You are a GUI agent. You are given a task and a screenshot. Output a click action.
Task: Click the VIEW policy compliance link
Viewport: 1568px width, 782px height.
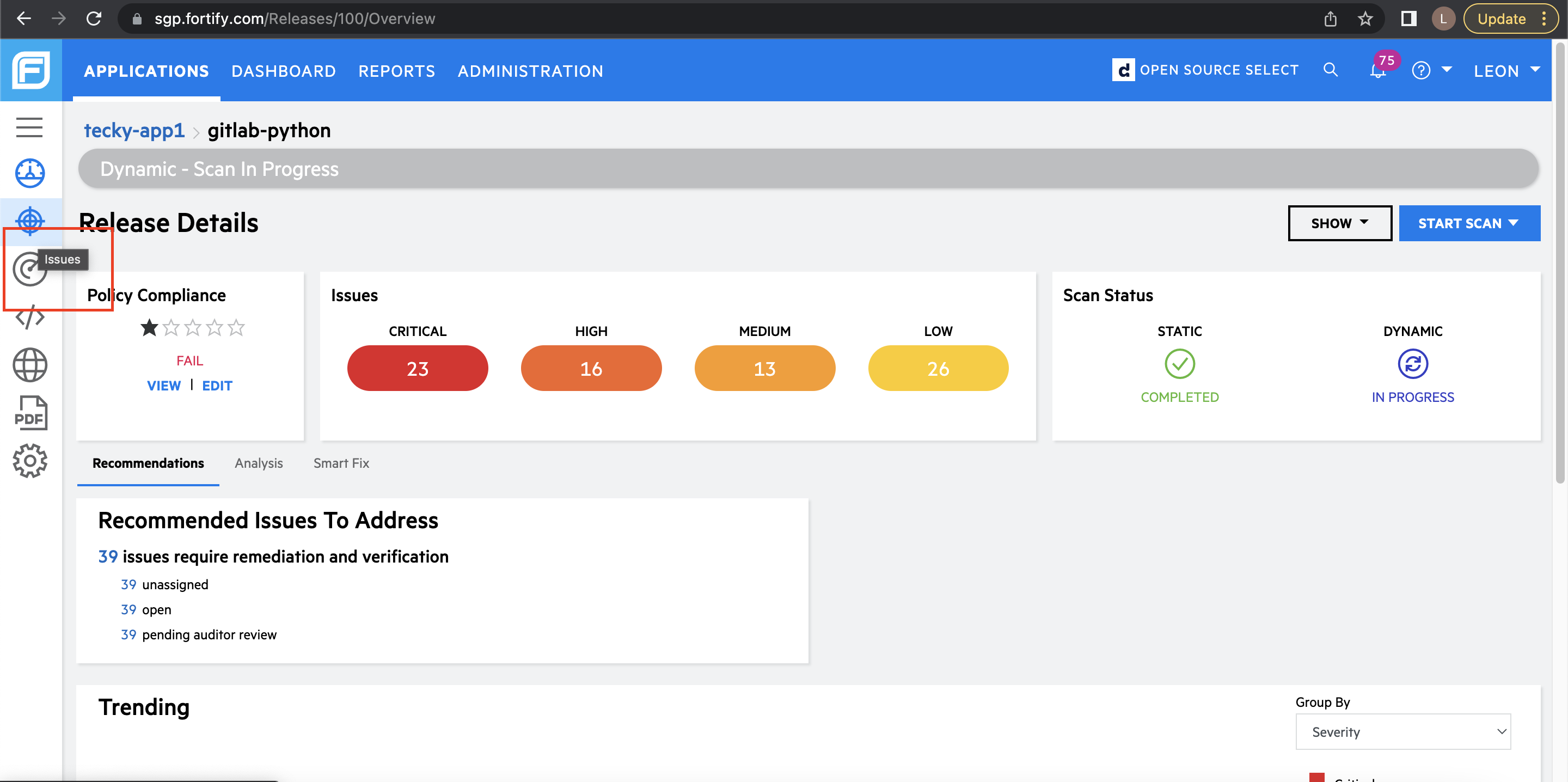[164, 386]
